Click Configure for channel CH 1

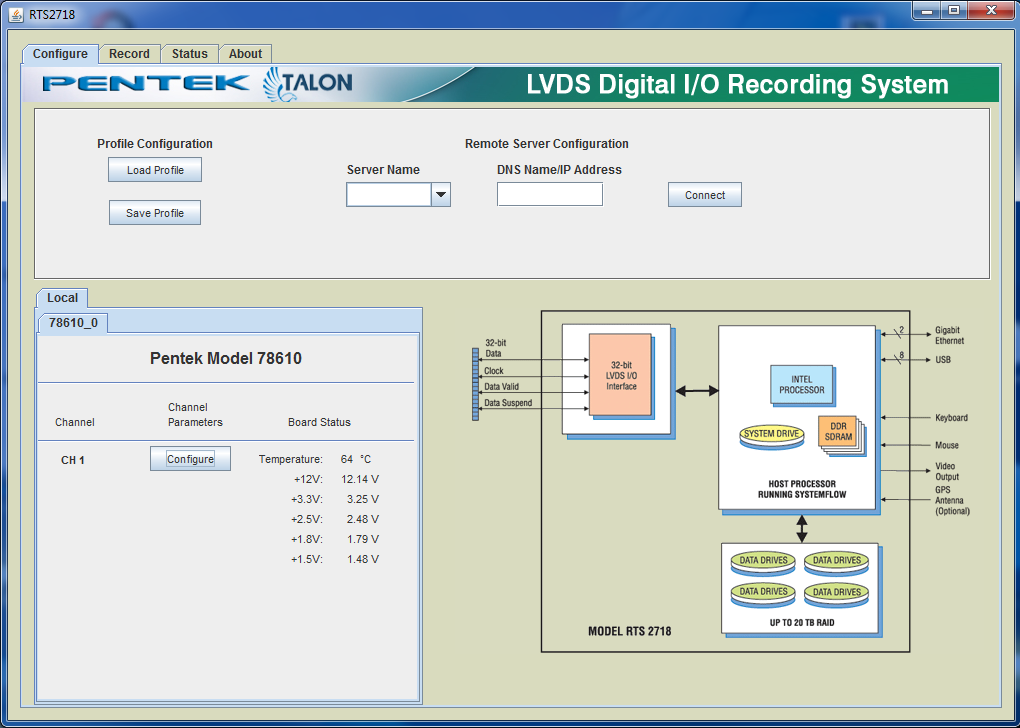point(190,459)
